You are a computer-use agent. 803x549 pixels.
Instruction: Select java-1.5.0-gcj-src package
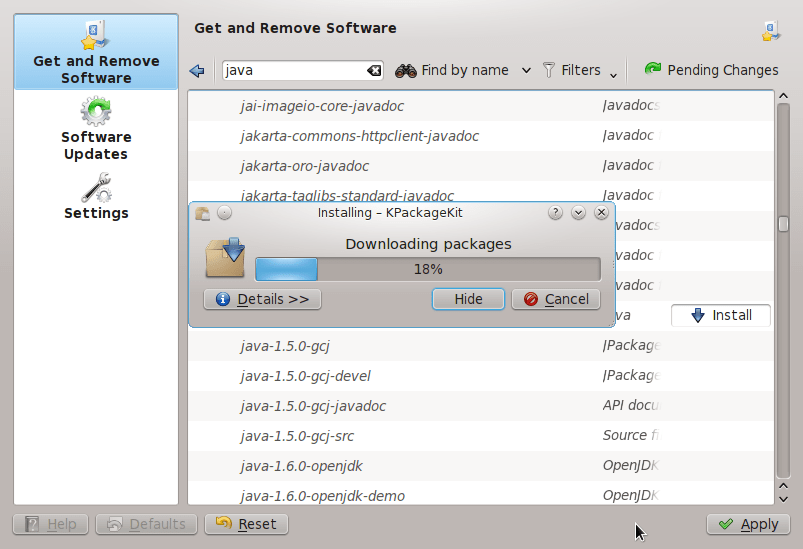tap(480, 436)
